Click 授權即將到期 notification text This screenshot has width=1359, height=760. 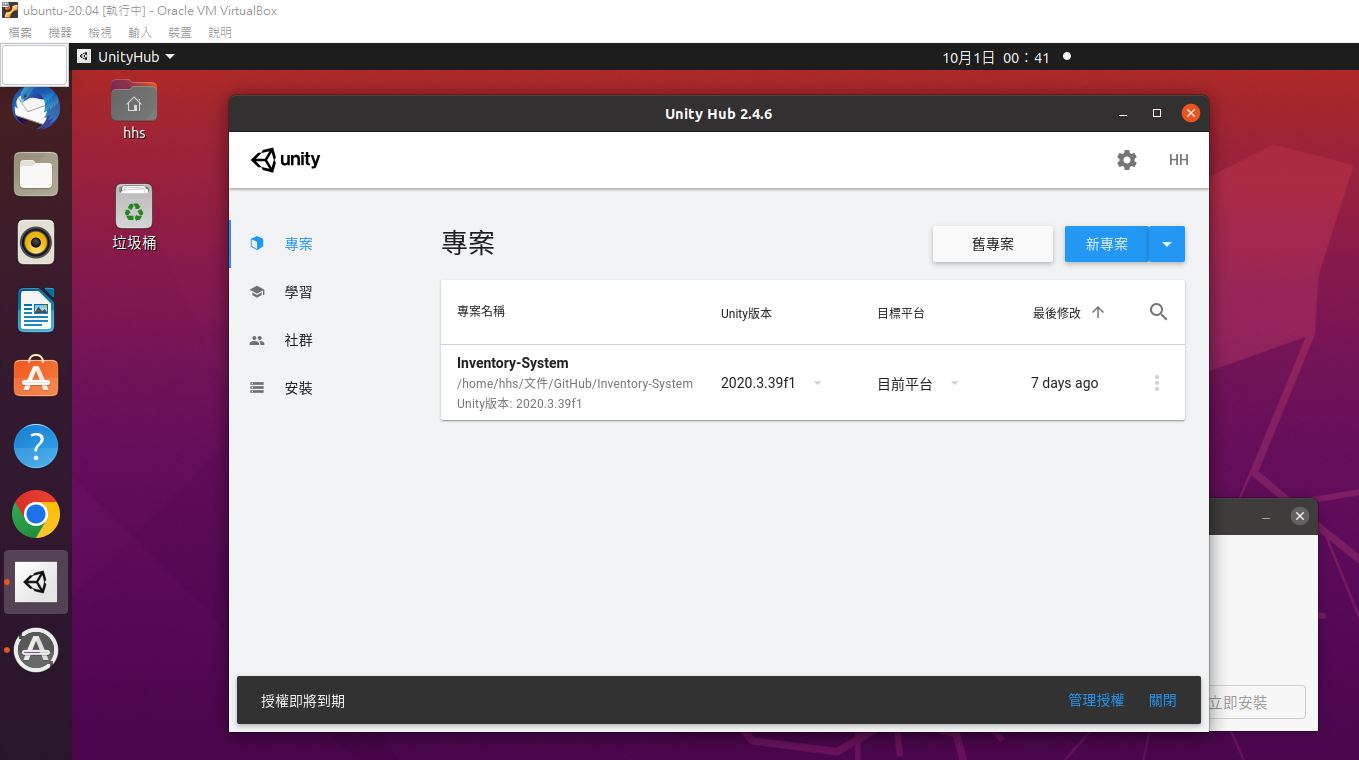[303, 701]
